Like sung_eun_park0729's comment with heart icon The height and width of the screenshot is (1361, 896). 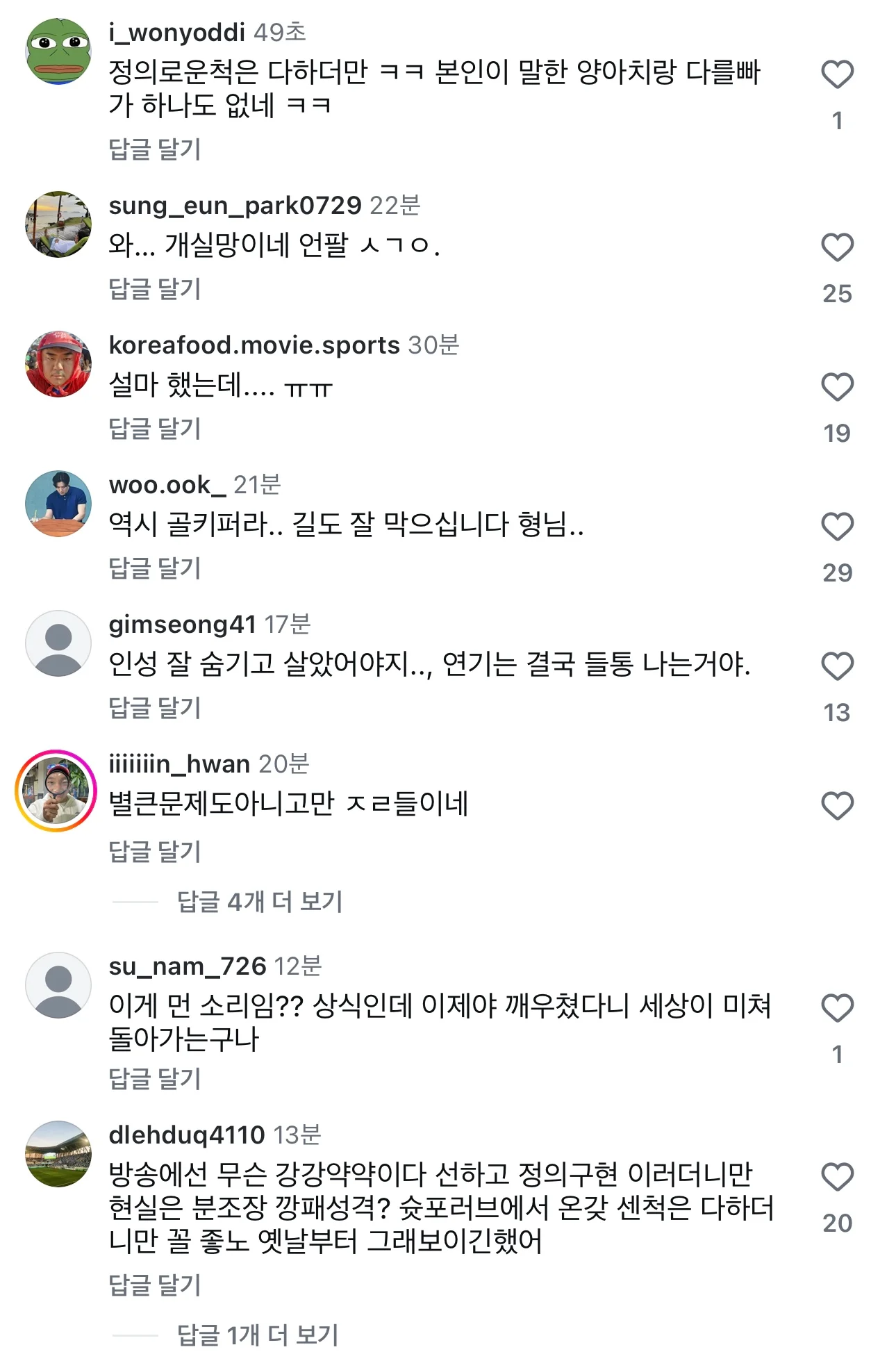tap(837, 247)
